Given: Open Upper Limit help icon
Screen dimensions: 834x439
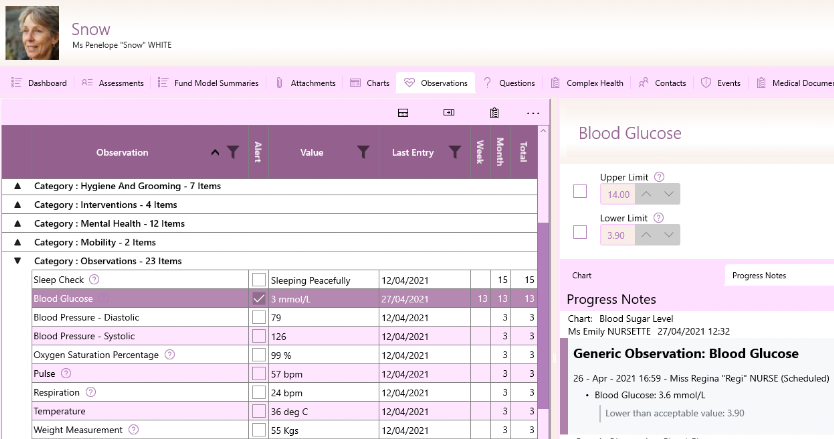Looking at the screenshot, I should (659, 177).
